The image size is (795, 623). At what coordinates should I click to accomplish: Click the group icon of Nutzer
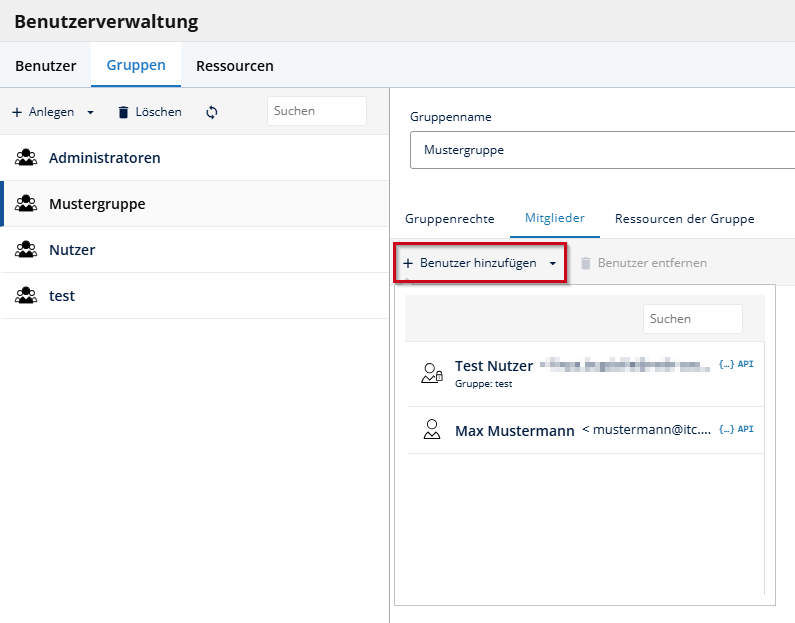coord(26,249)
